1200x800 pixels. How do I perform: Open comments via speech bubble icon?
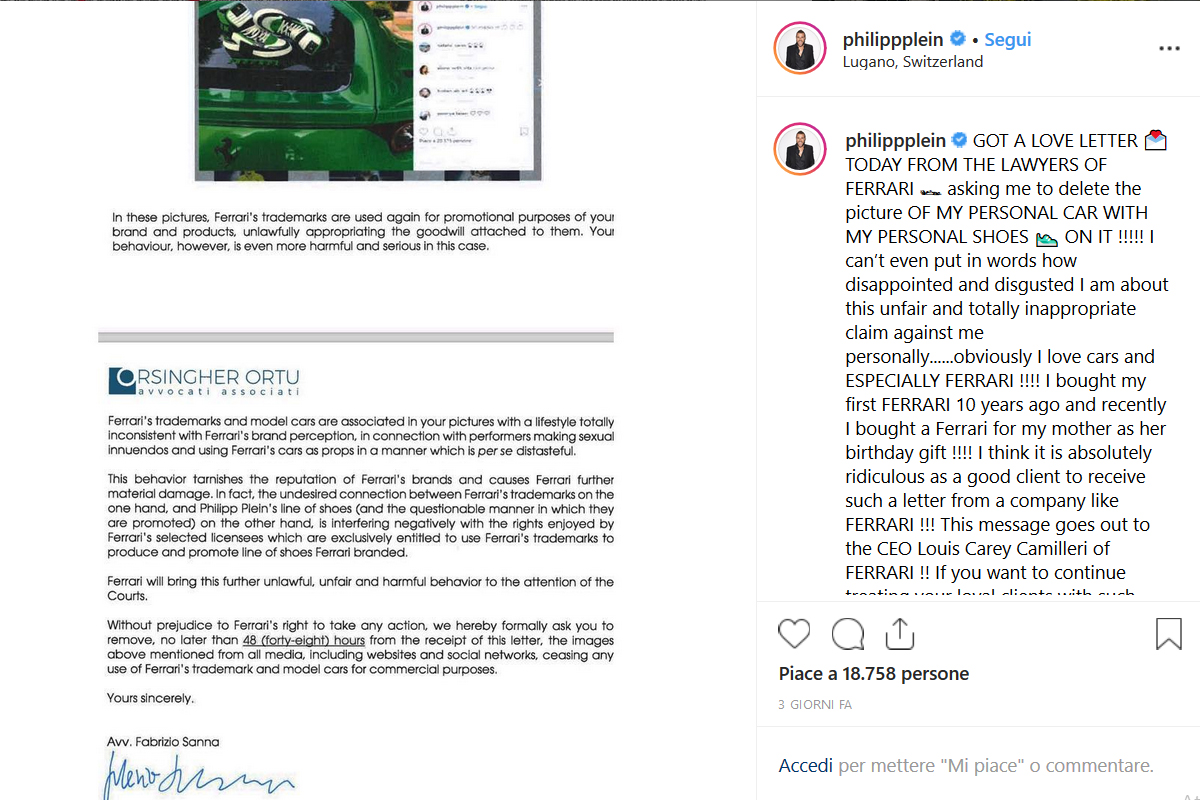pos(848,634)
